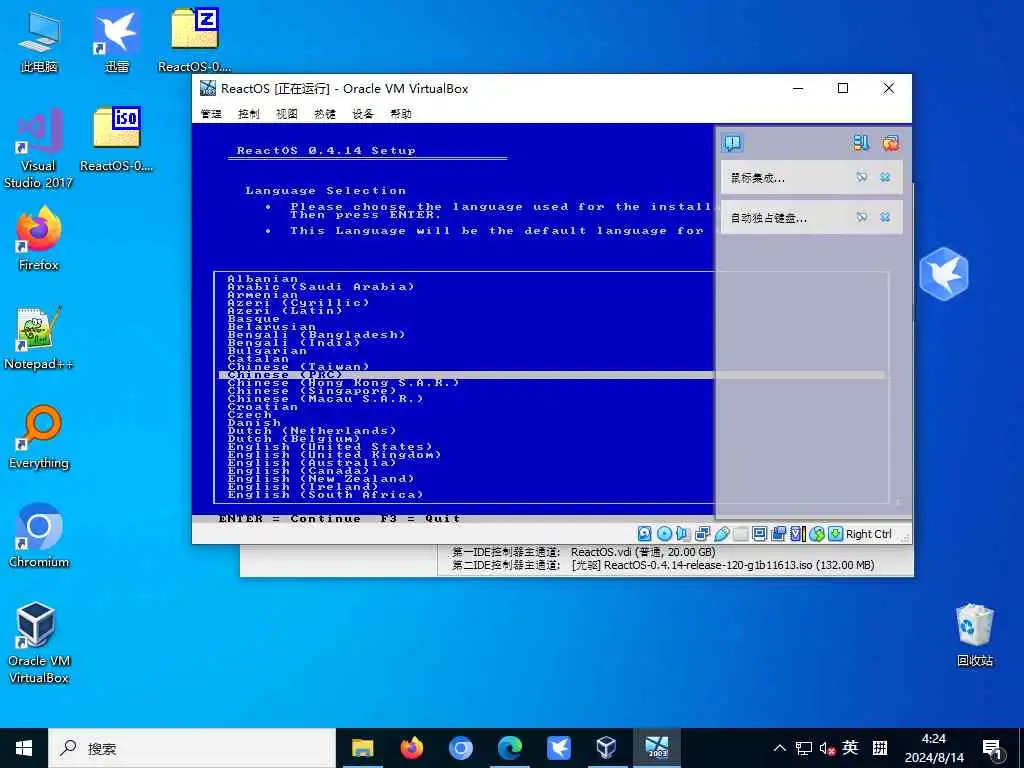Open the Notepad++ desktop shortcut

click(39, 338)
